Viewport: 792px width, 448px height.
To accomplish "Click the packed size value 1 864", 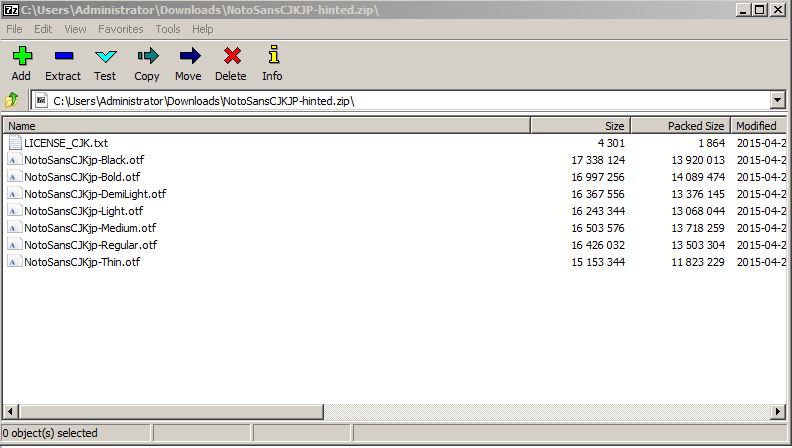I will pyautogui.click(x=712, y=143).
